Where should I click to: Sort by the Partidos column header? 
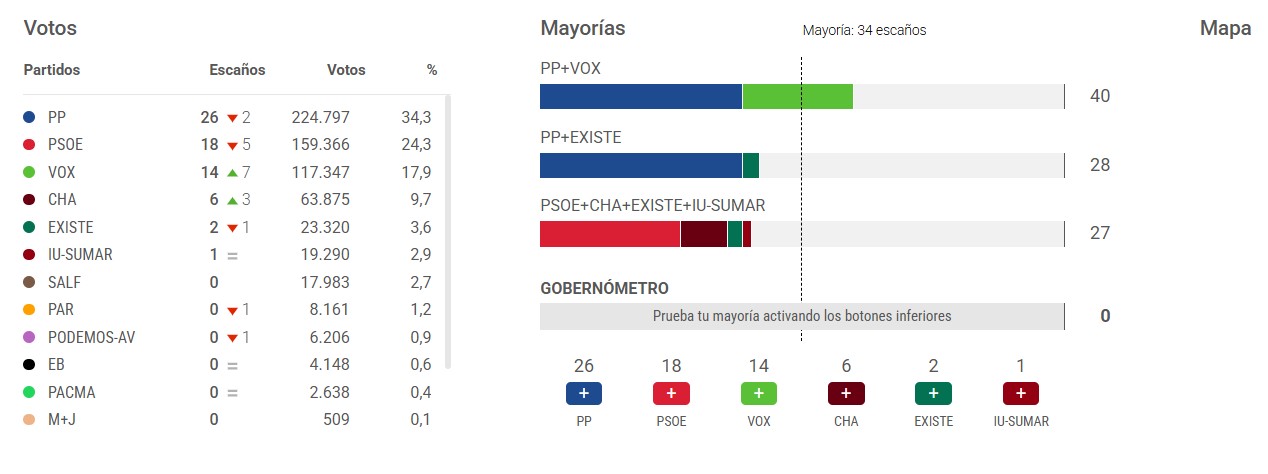(51, 70)
